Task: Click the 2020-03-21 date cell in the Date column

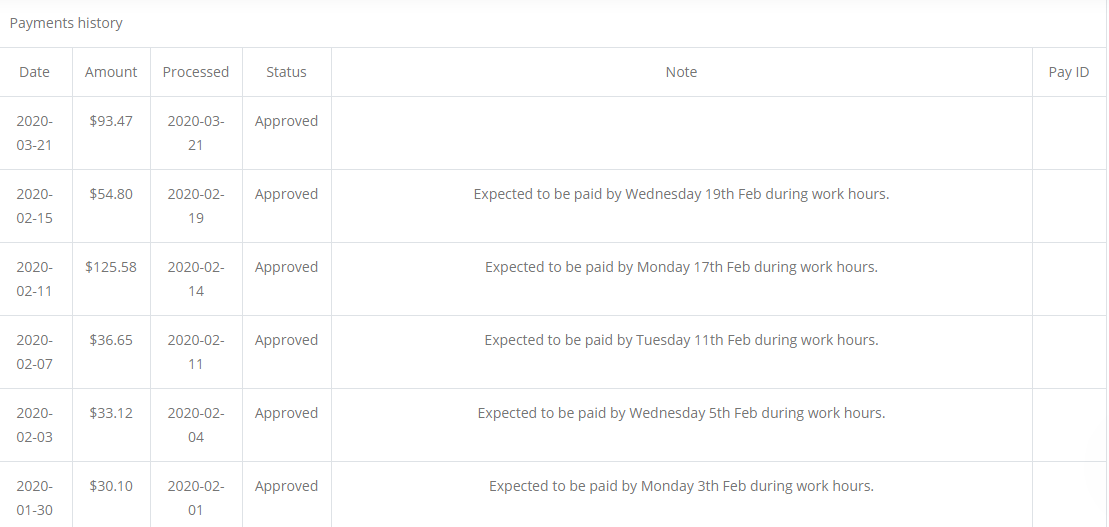Action: coord(35,133)
